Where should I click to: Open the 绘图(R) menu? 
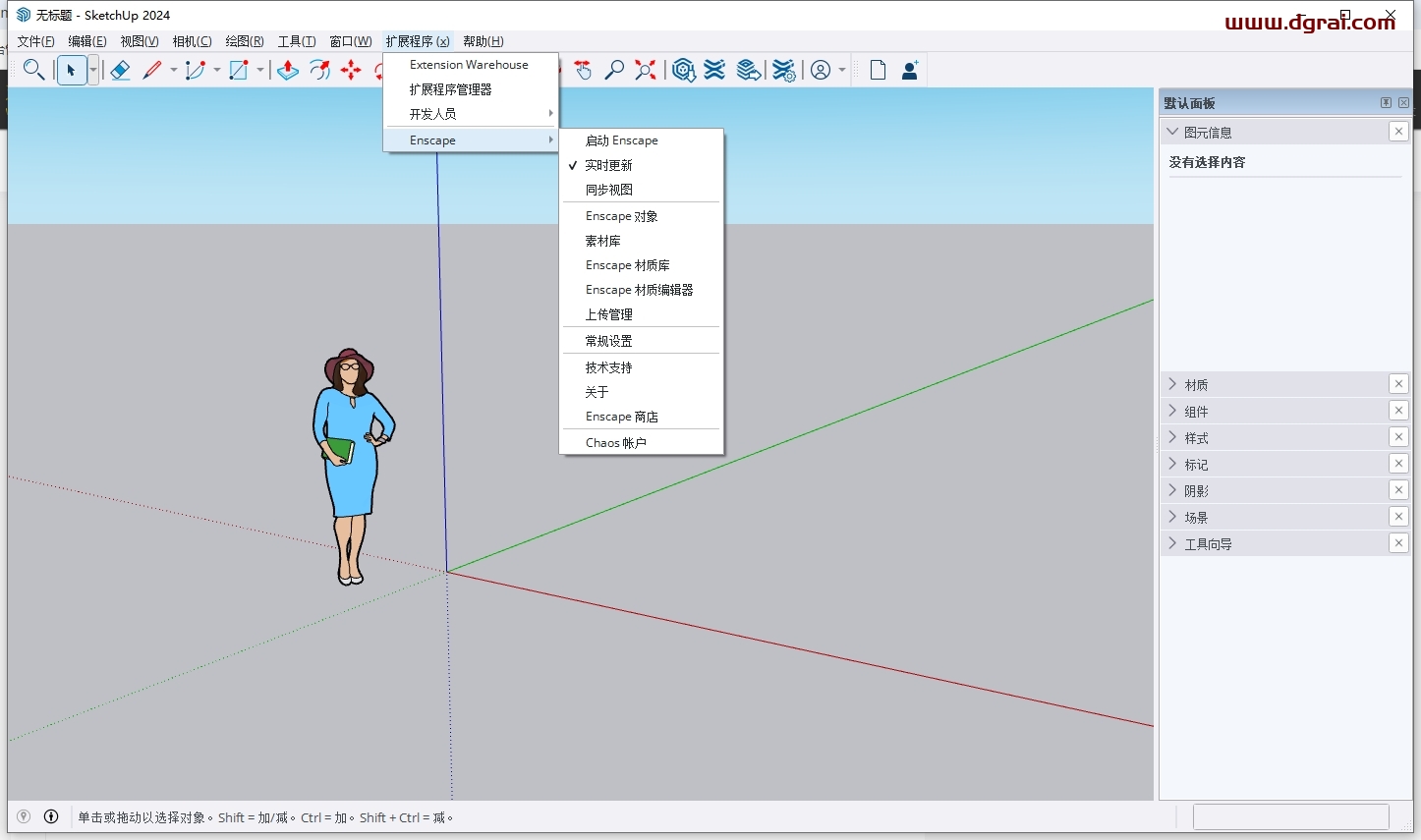(245, 41)
